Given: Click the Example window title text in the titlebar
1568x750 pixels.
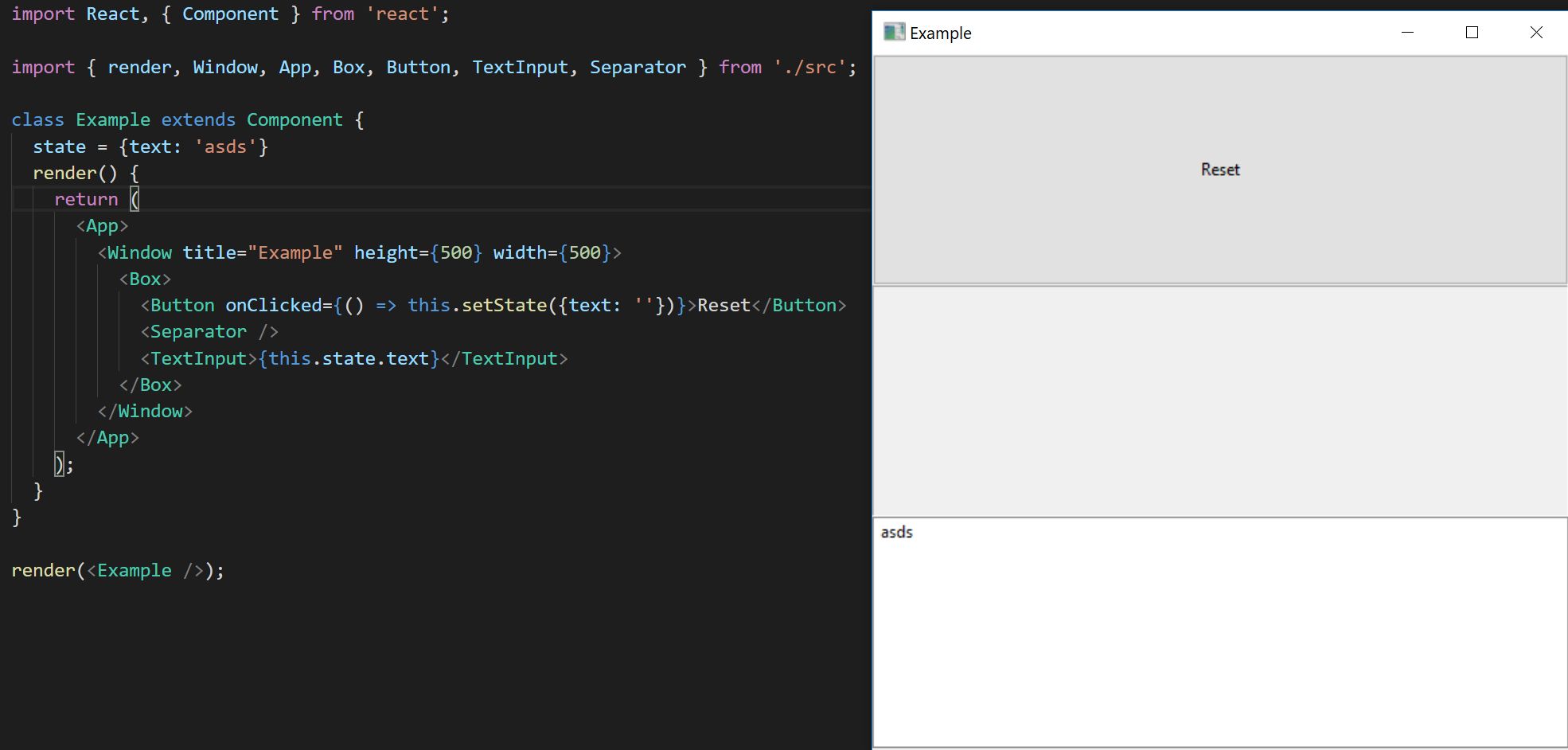Looking at the screenshot, I should (x=942, y=33).
